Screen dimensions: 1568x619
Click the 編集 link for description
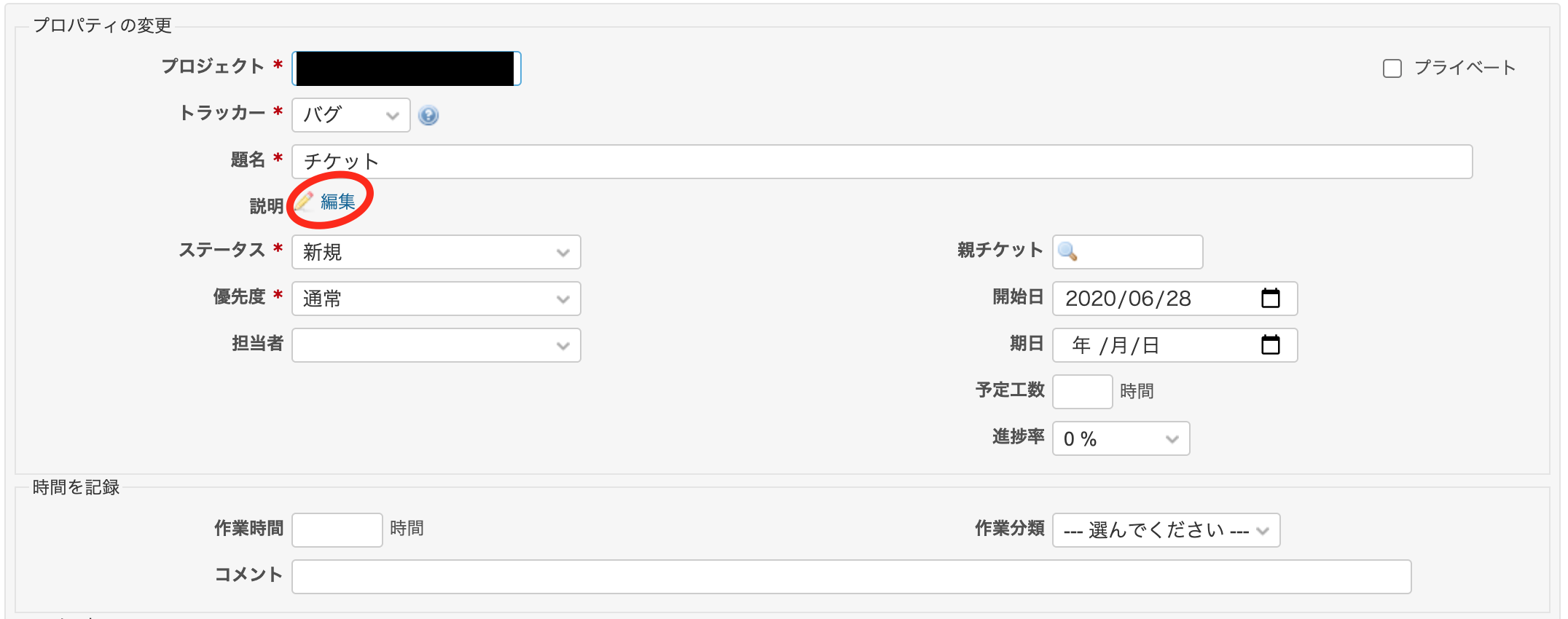pos(338,202)
